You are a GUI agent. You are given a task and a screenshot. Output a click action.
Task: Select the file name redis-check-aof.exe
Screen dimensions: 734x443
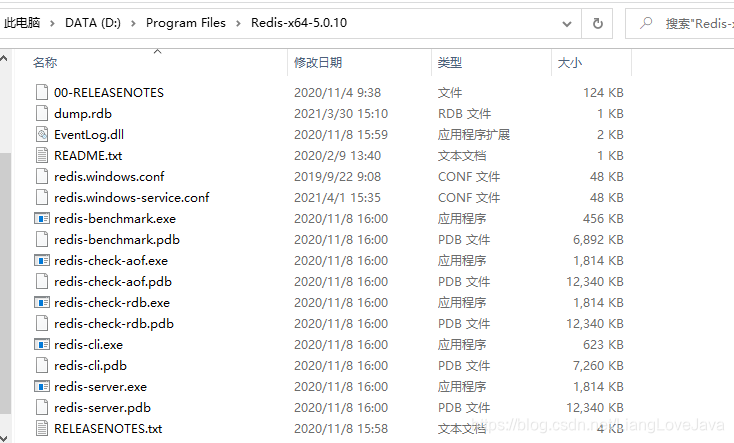(111, 260)
